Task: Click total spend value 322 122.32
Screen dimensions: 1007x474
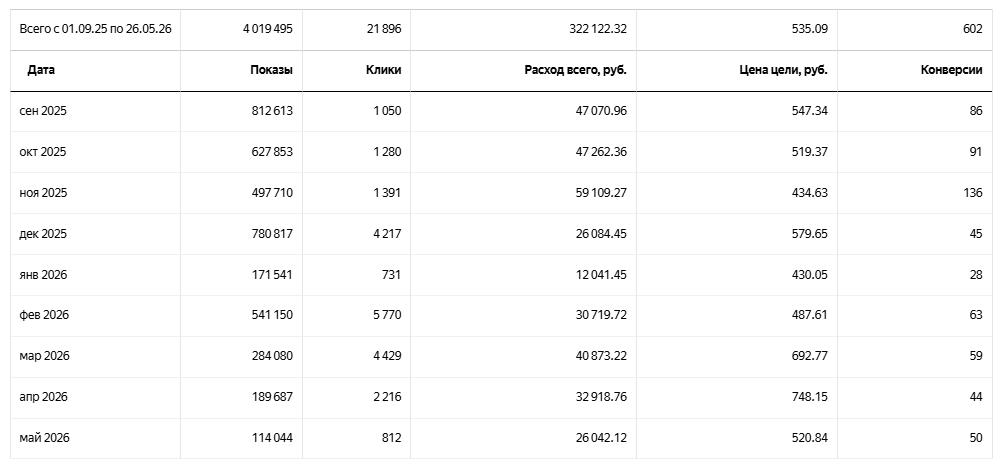Action: pyautogui.click(x=597, y=29)
